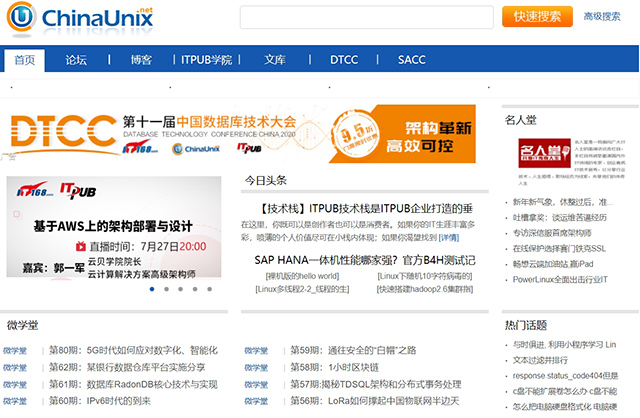Image resolution: width=640 pixels, height=418 pixels.
Task: Open 第61期: 数据库RadonDB核心技术与实现
Action: point(133,385)
